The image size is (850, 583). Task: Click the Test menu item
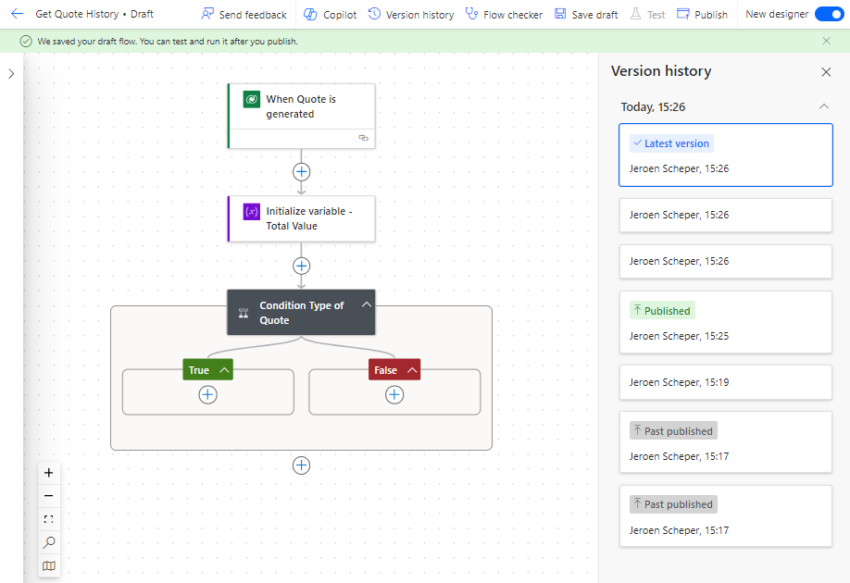tap(647, 14)
